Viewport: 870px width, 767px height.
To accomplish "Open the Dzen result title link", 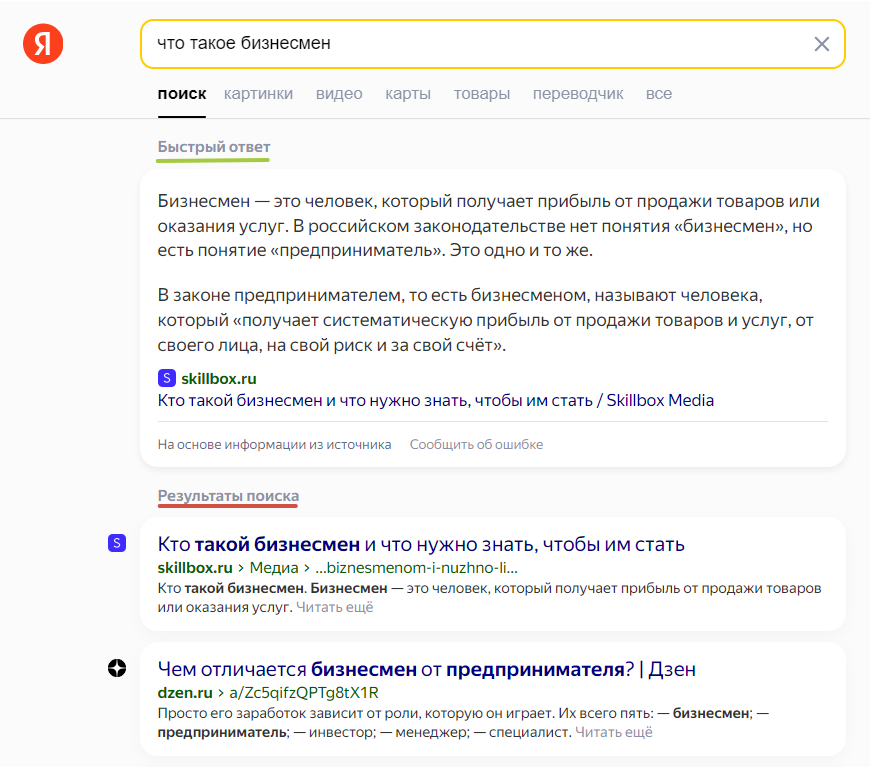I will [427, 669].
